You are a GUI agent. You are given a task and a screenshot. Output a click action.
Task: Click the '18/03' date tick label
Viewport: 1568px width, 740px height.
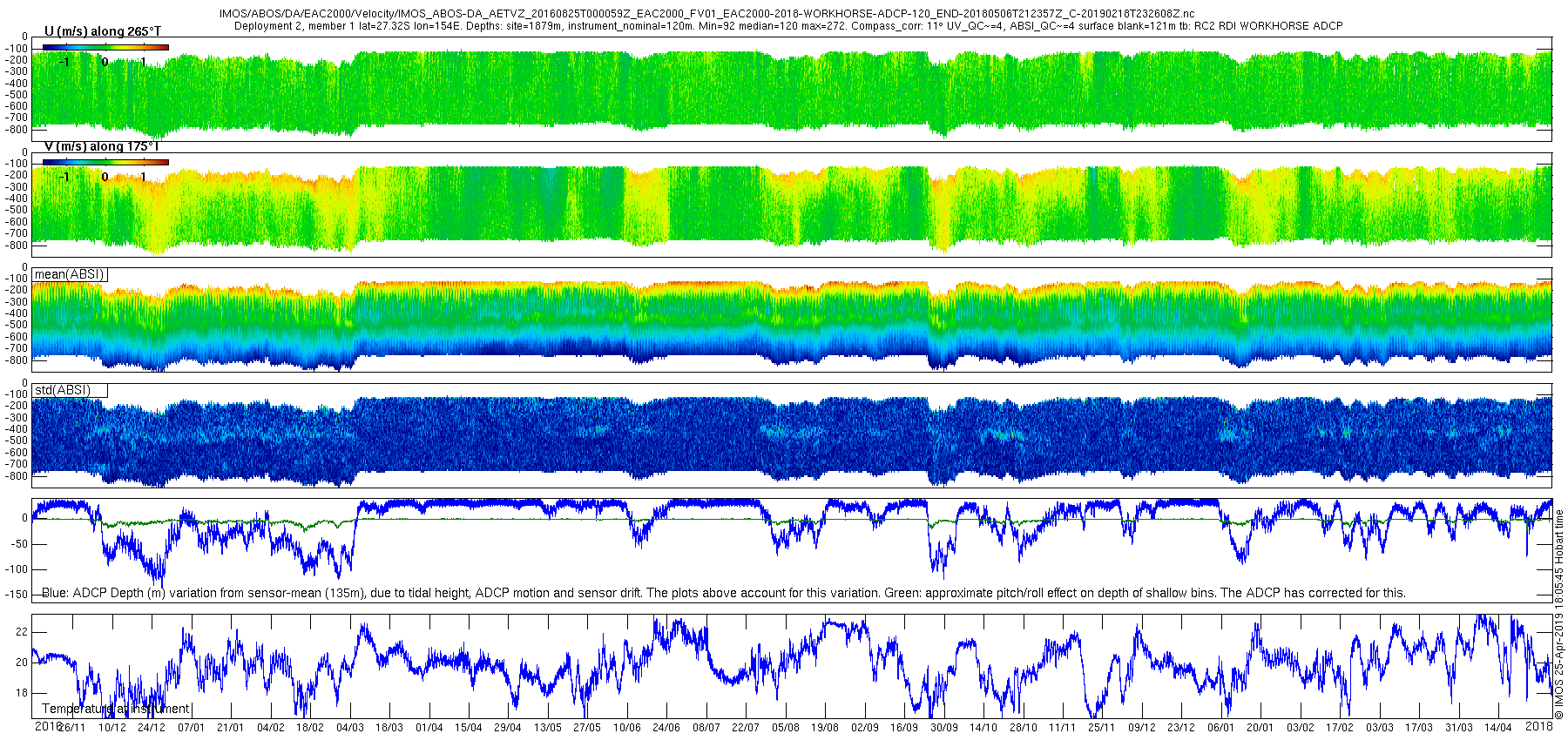(389, 728)
